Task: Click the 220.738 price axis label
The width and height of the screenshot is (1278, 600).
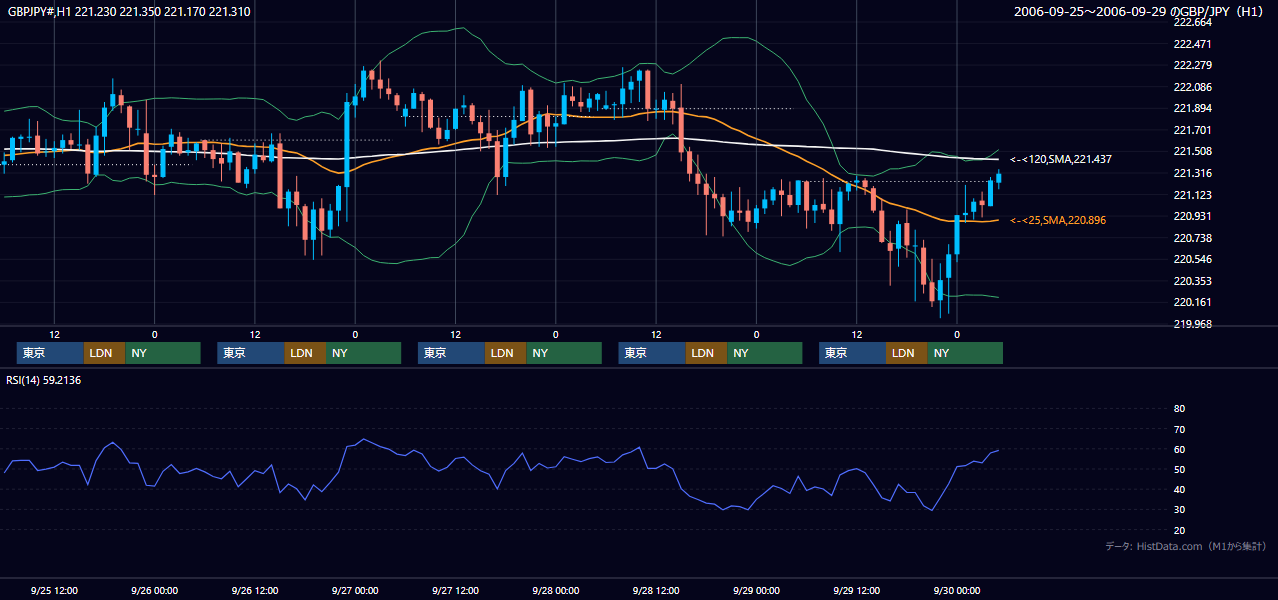Action: click(1192, 238)
